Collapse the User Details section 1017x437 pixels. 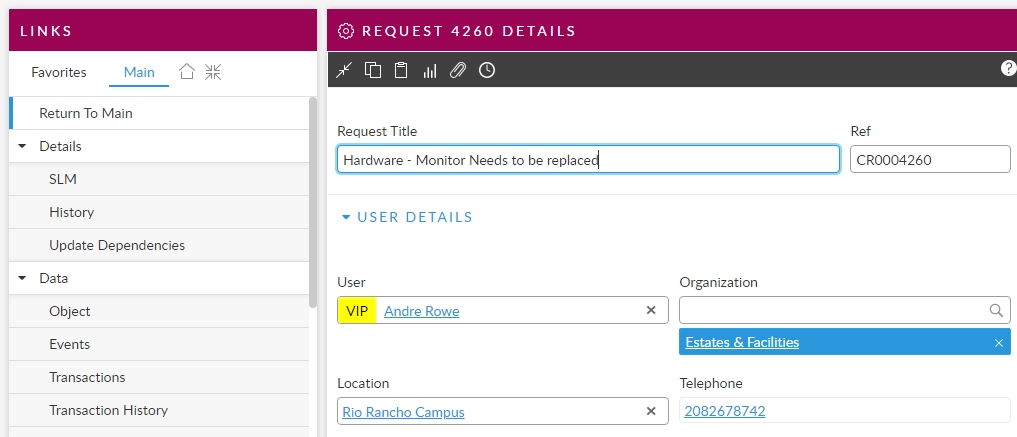coord(347,217)
